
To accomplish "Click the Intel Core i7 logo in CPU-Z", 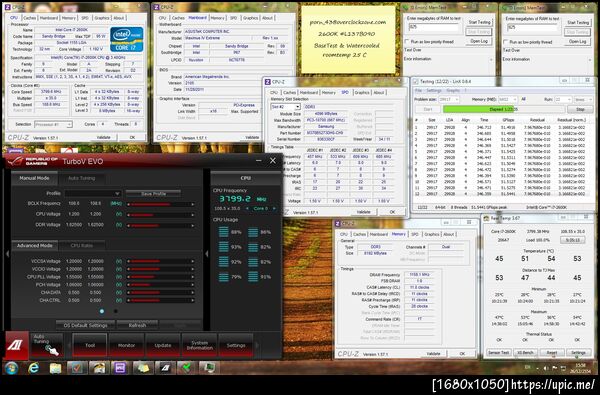I will point(127,39).
